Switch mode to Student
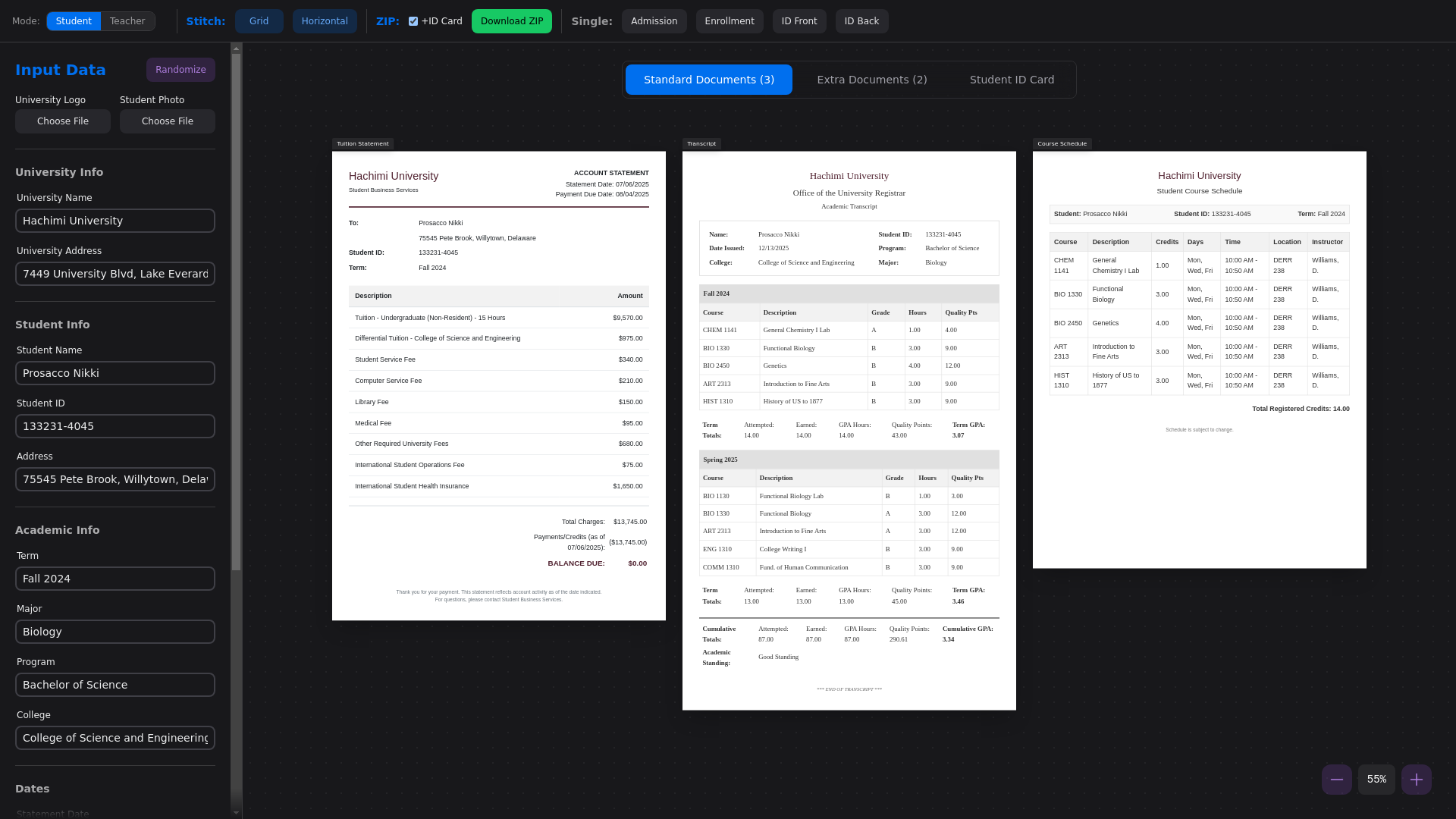The image size is (1456, 819). (74, 21)
